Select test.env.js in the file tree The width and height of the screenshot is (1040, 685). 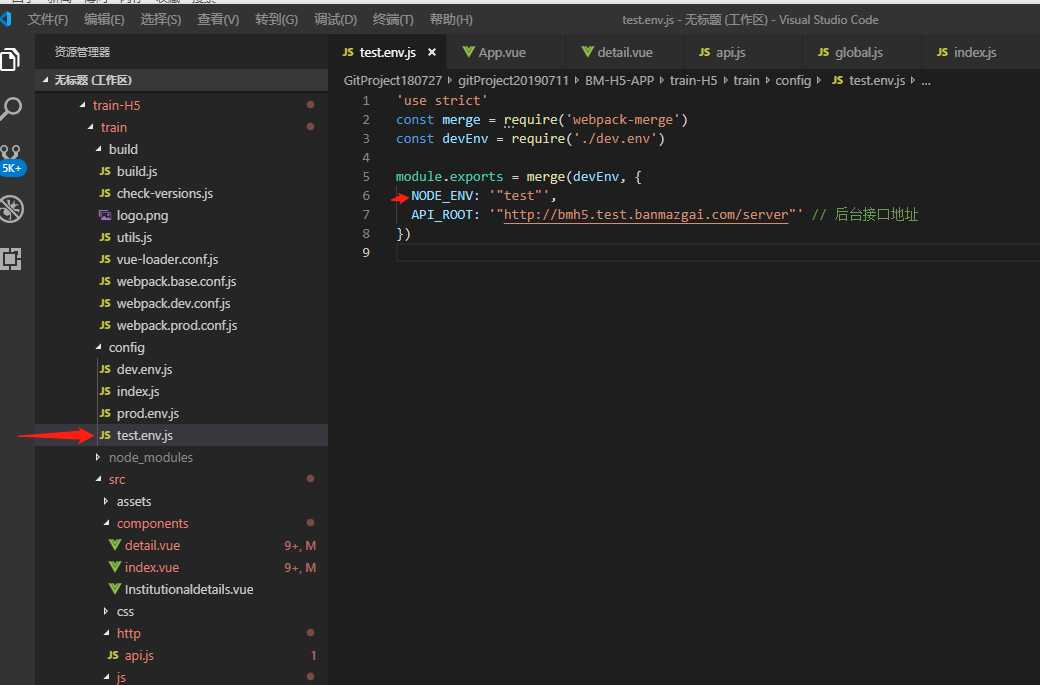181,435
